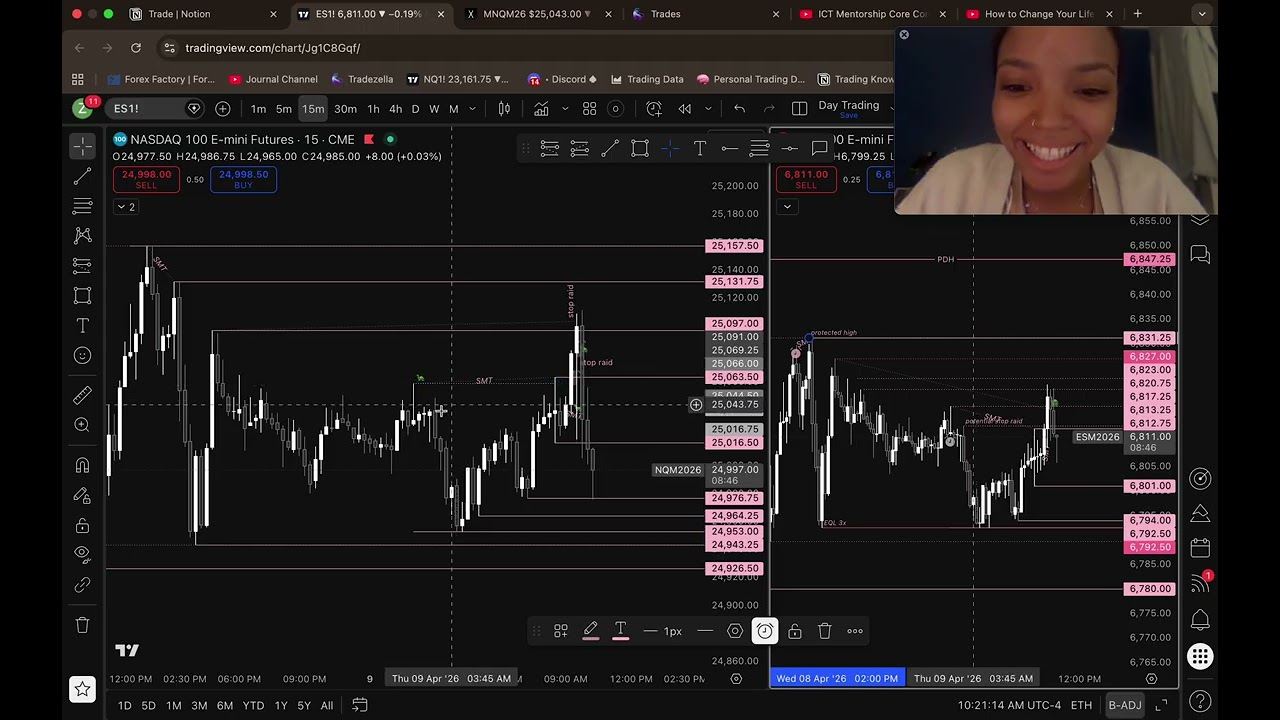Click the drawing text color swatch

[620, 631]
